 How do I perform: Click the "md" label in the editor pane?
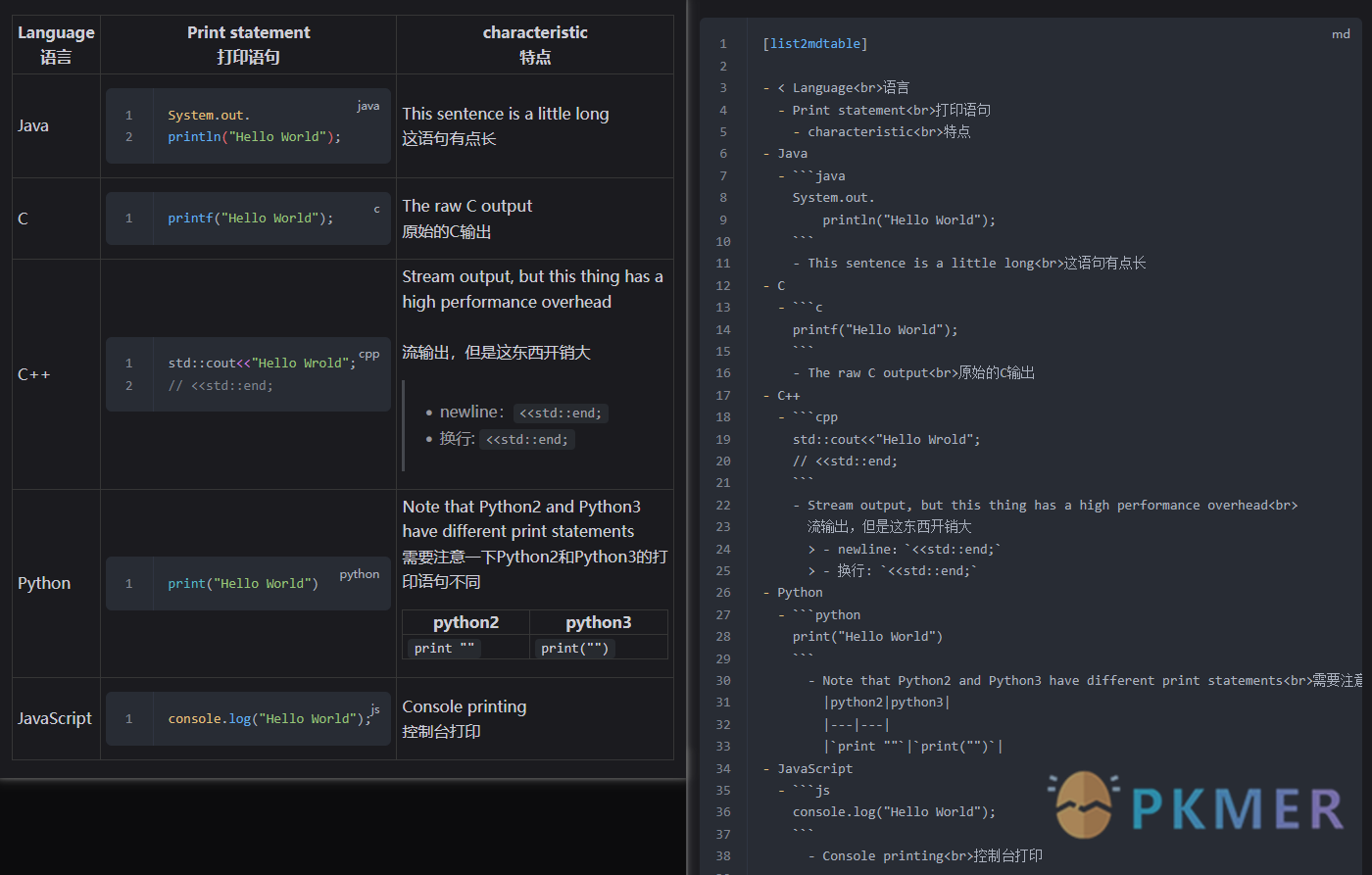click(x=1341, y=34)
